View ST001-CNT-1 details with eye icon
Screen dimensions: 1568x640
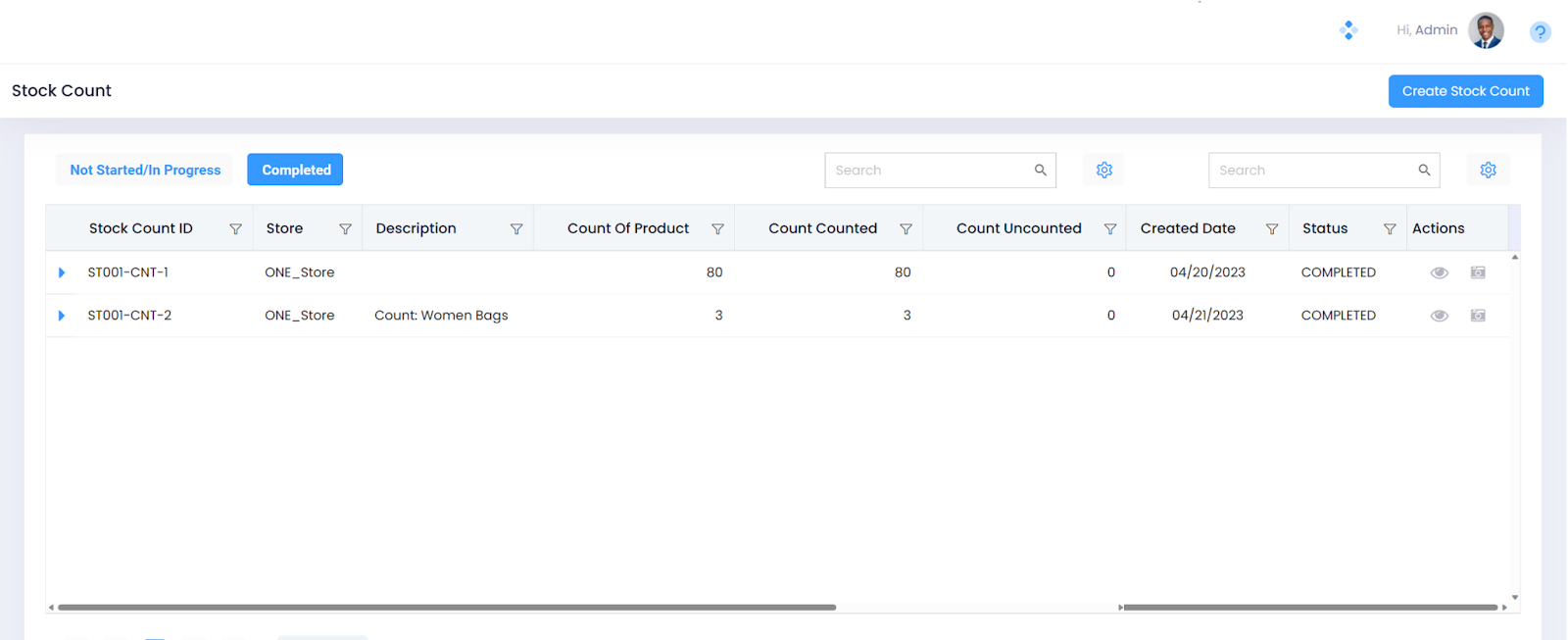coord(1439,272)
